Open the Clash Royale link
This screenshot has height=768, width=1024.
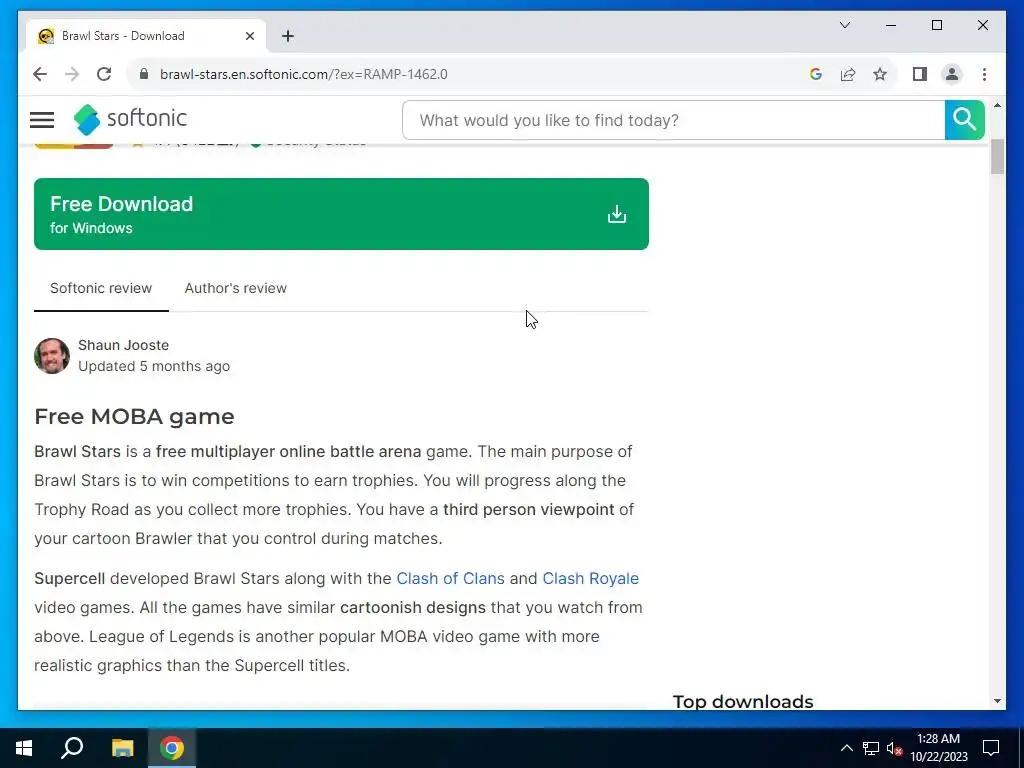click(590, 579)
